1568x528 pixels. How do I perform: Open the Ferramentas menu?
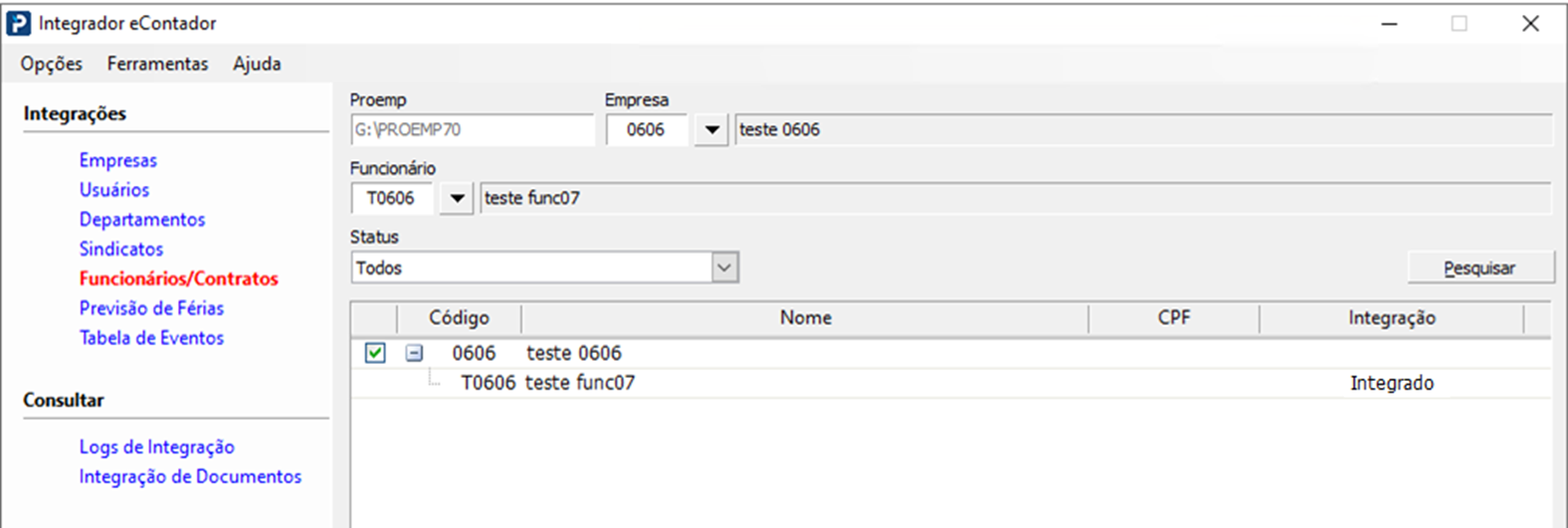[x=157, y=64]
